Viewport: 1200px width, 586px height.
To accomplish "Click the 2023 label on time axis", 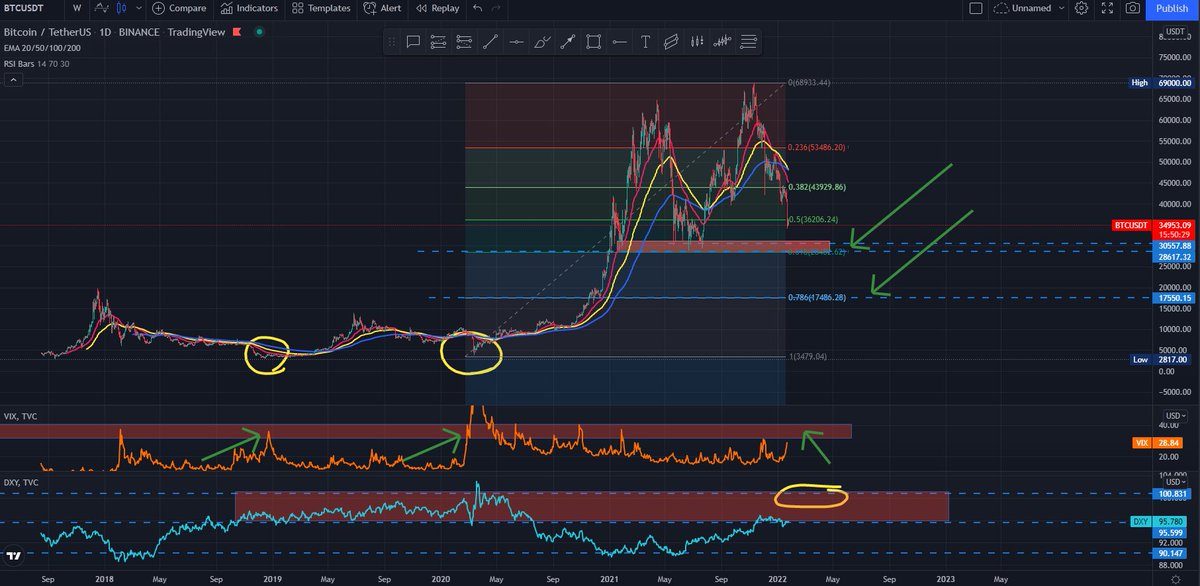I will click(x=945, y=577).
